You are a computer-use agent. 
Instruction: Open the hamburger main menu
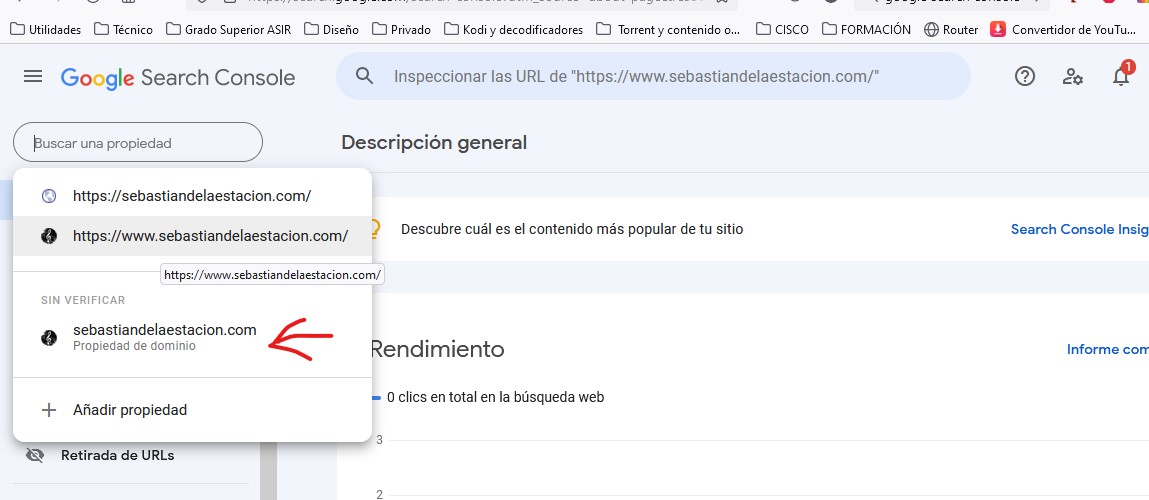33,76
